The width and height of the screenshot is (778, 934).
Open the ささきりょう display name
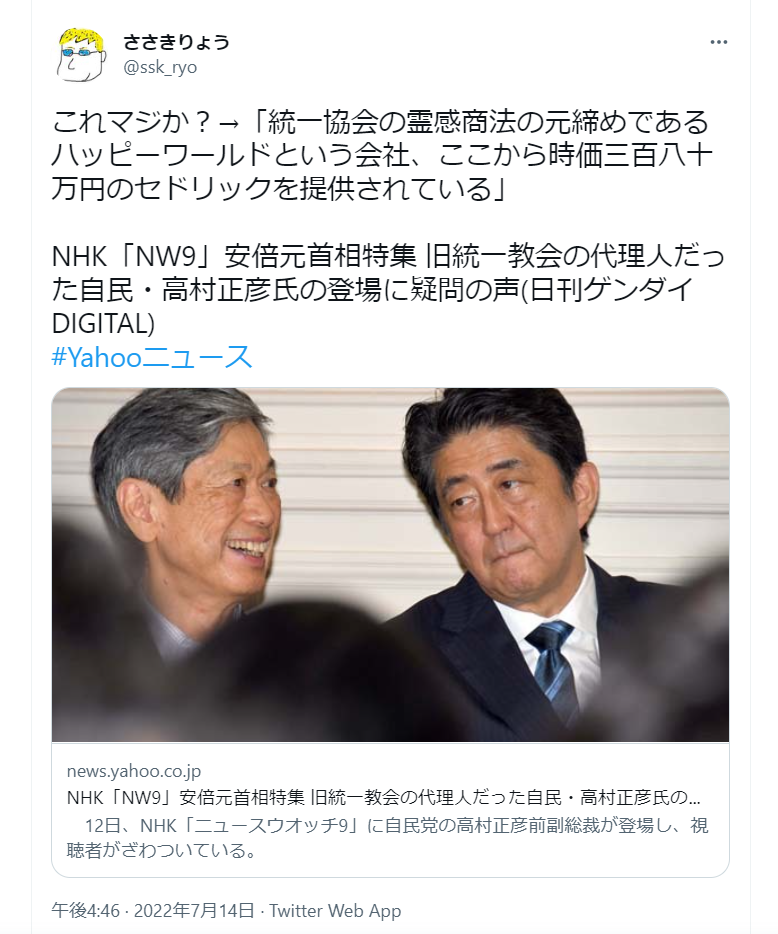(176, 42)
